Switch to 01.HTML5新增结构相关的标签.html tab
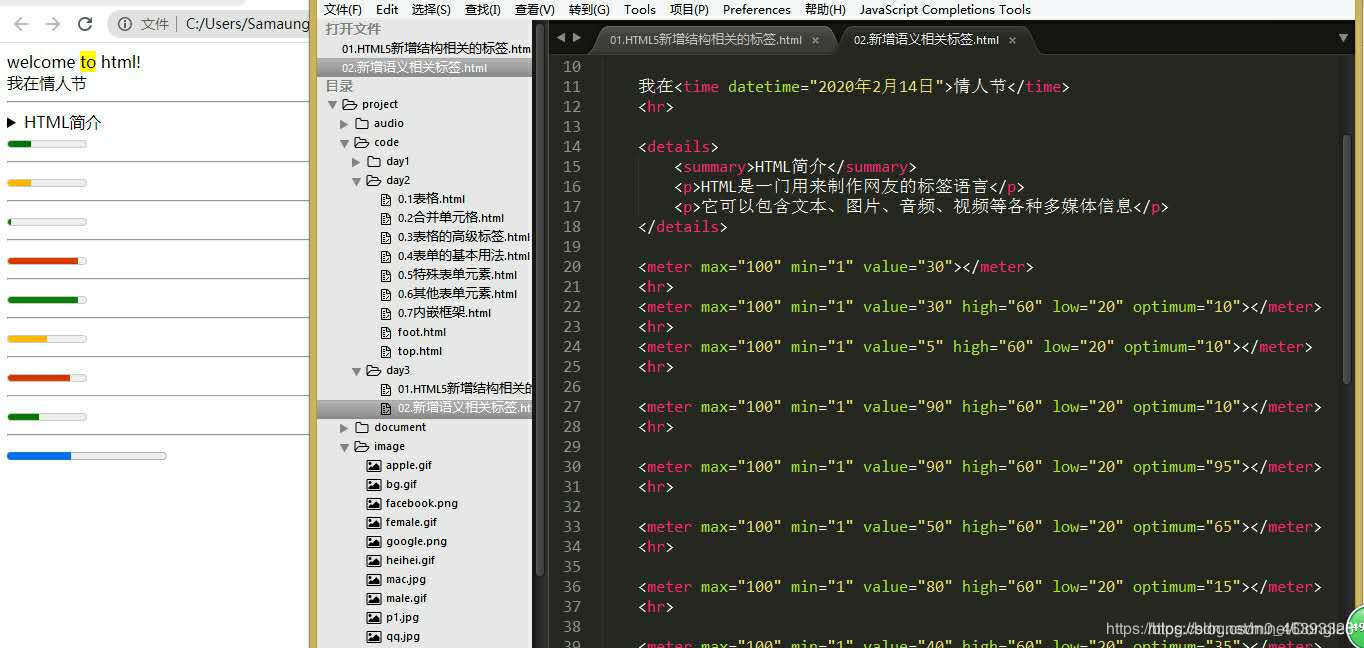Screen dimensions: 1364x648 (x=705, y=40)
